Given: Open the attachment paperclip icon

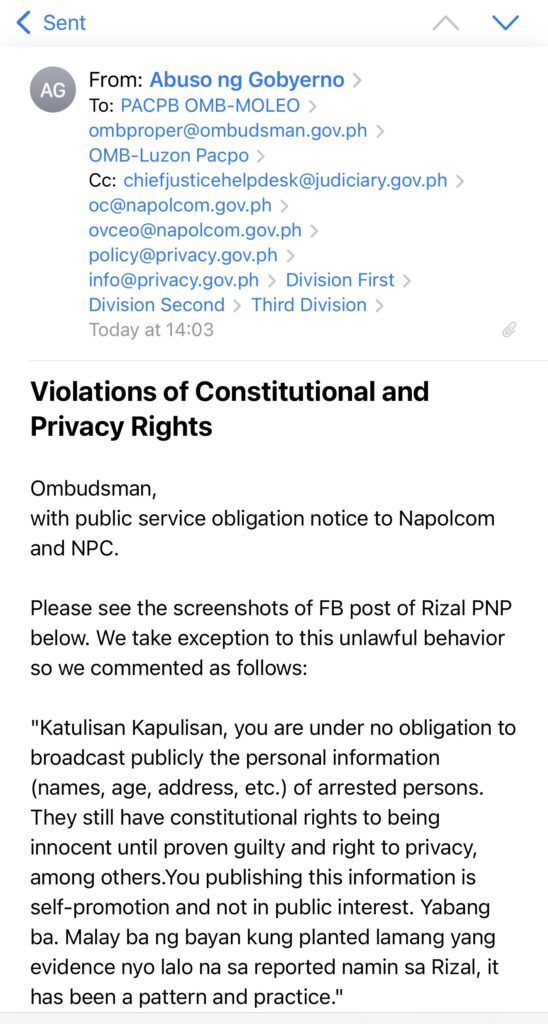Looking at the screenshot, I should pyautogui.click(x=509, y=330).
